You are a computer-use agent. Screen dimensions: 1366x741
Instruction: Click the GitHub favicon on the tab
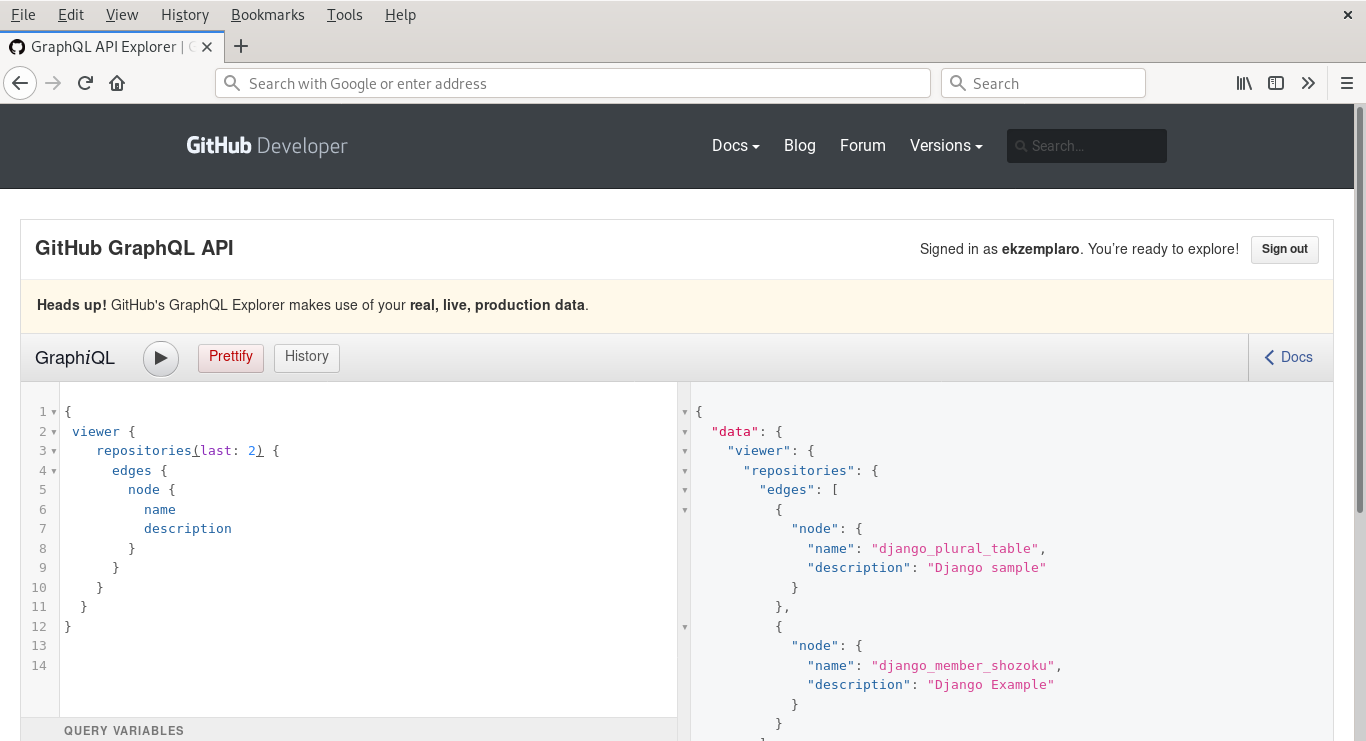tap(16, 47)
